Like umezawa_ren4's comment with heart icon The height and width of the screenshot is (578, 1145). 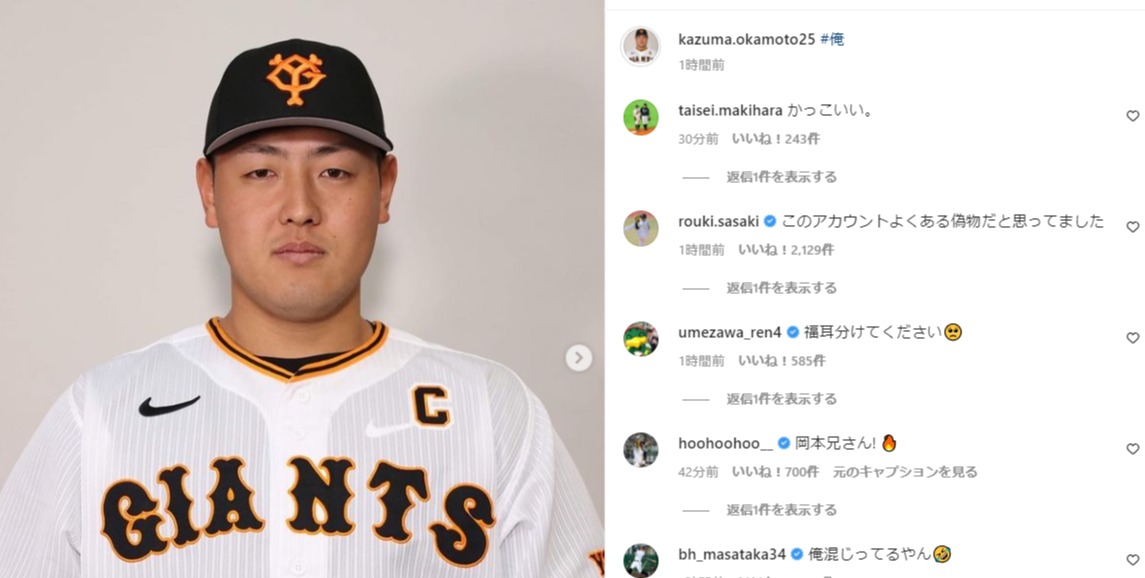point(1132,338)
